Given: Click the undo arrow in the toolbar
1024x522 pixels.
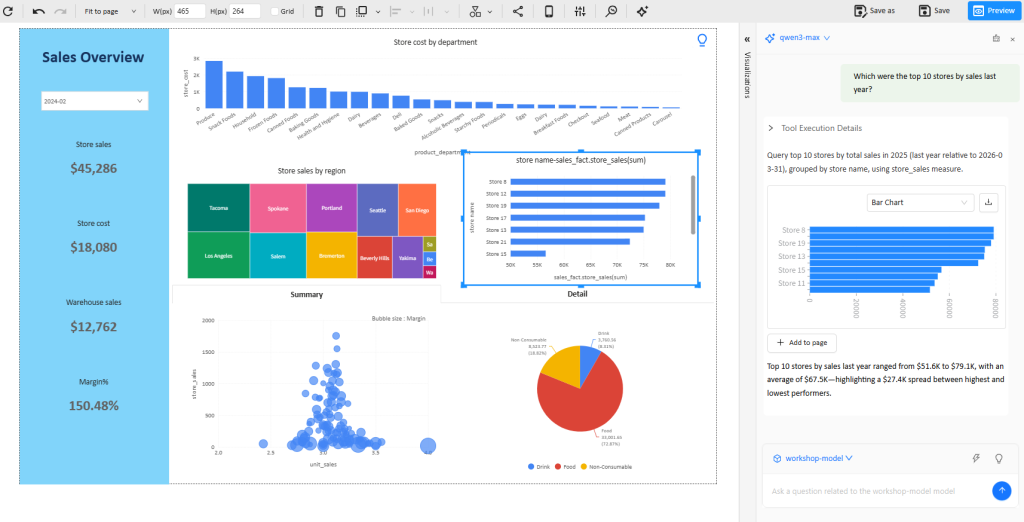Looking at the screenshot, I should pyautogui.click(x=38, y=11).
